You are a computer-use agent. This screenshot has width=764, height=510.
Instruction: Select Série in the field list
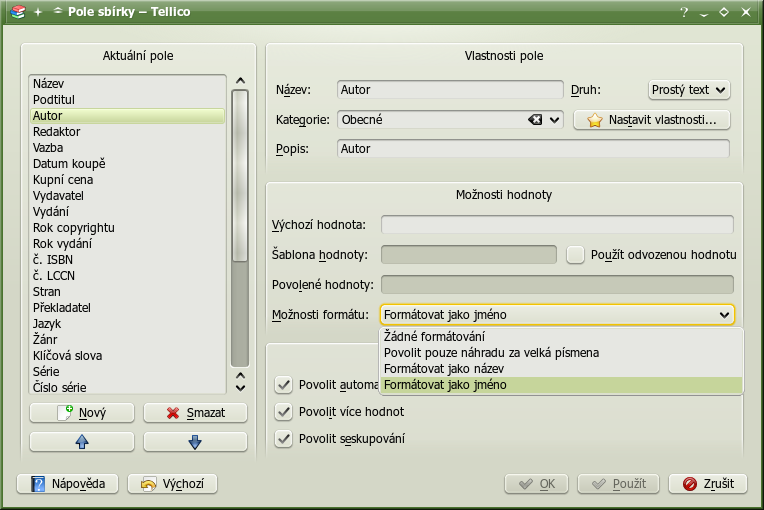point(127,372)
